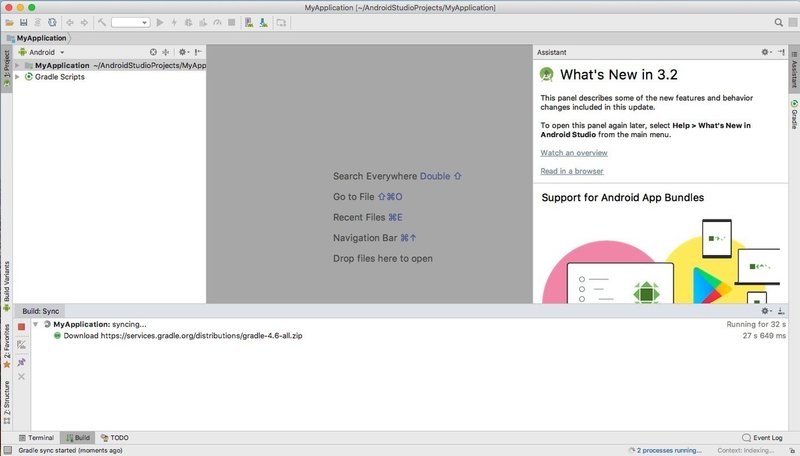Click Scroll from Source target icon

tap(153, 52)
